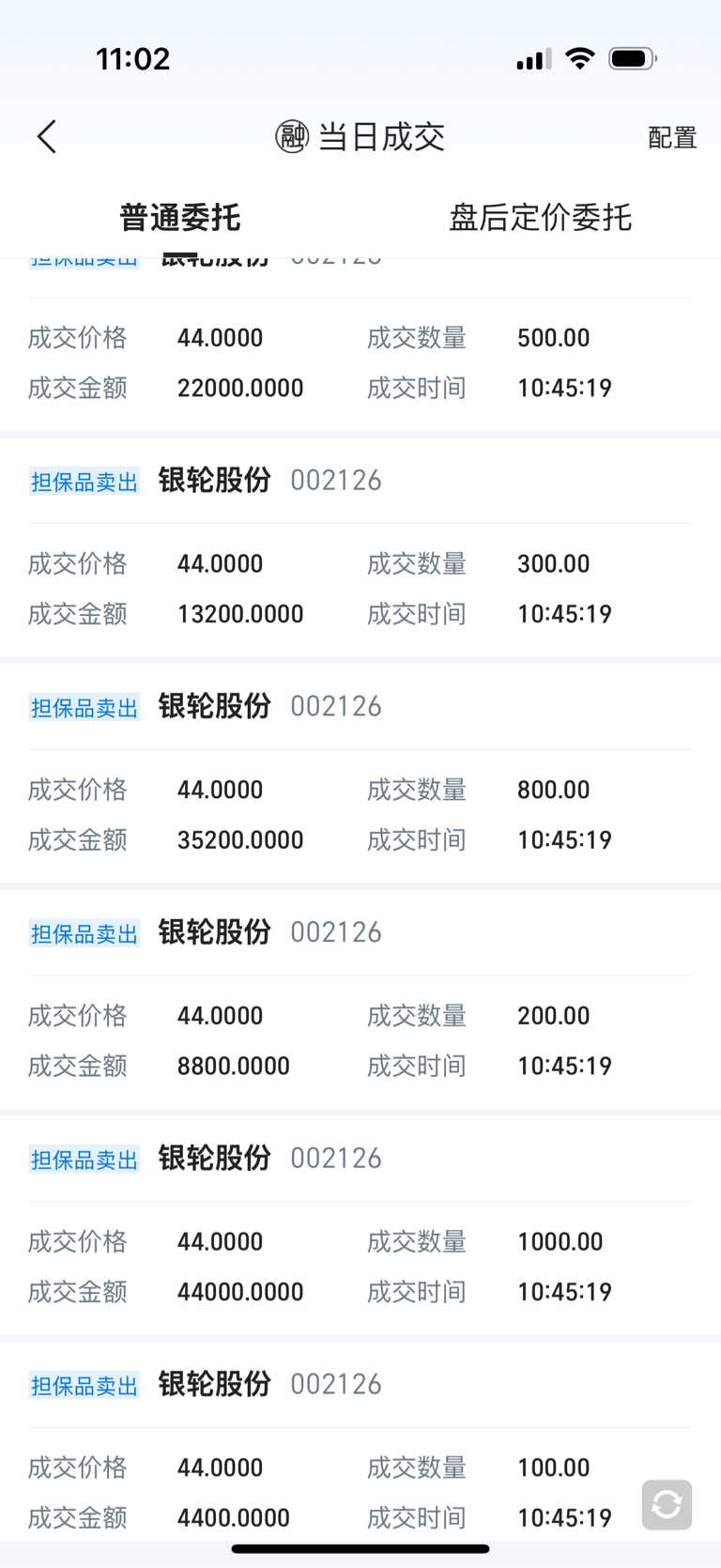Tap 担保品卖出 tag on 300.00 trade
Screen dimensions: 721x1568
click(x=84, y=482)
